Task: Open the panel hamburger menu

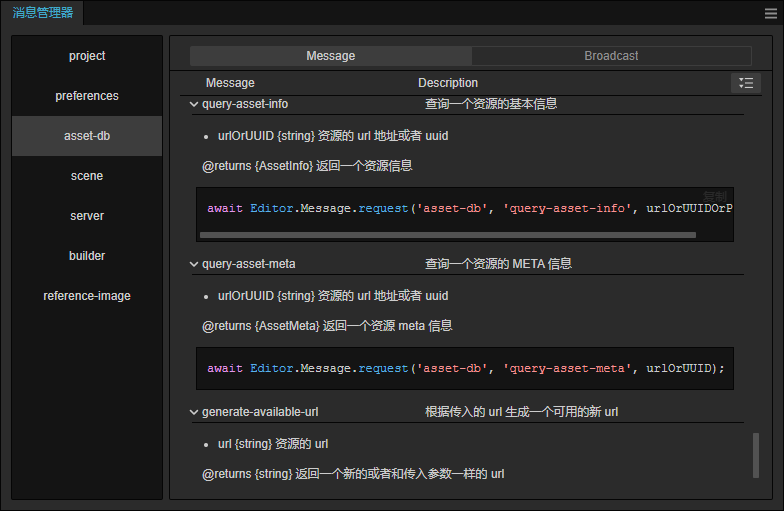Action: click(772, 14)
